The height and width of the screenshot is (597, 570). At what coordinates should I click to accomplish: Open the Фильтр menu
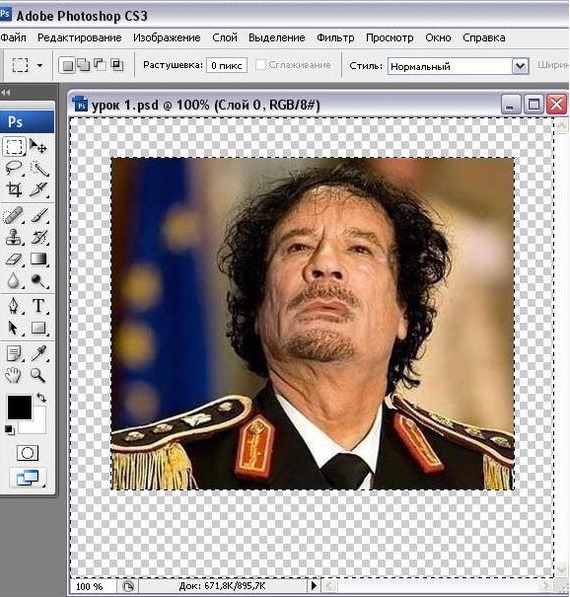[335, 38]
